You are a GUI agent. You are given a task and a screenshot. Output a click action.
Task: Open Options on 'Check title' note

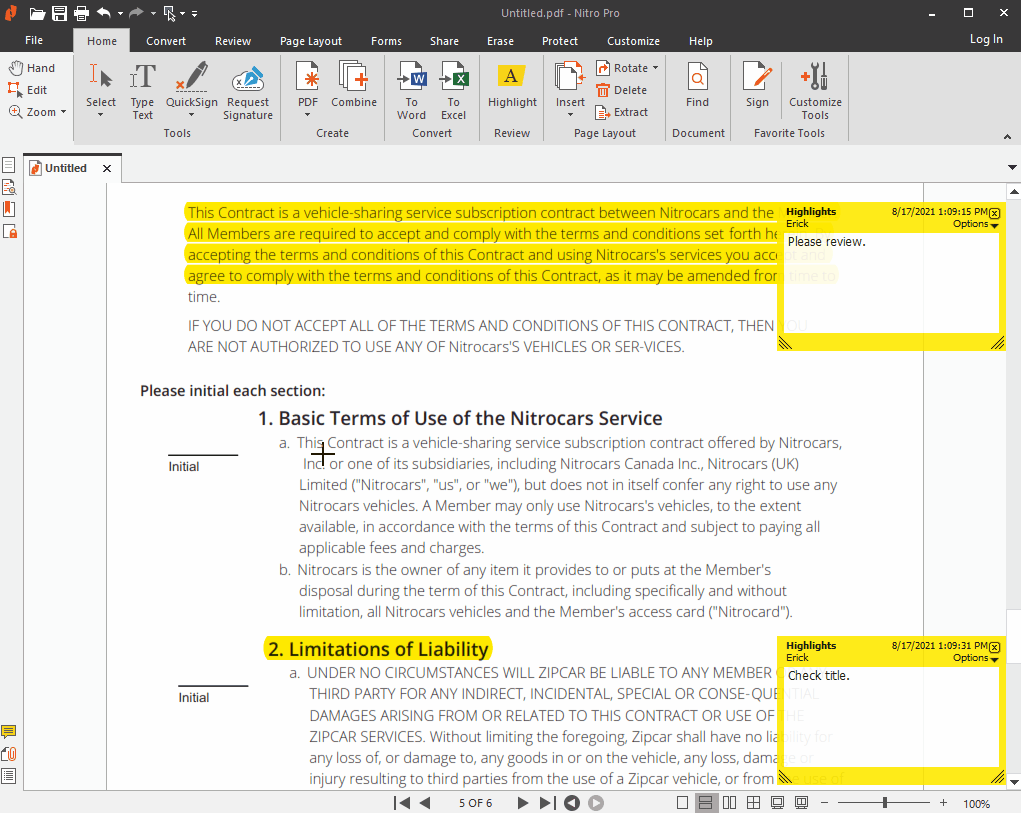pyautogui.click(x=975, y=658)
